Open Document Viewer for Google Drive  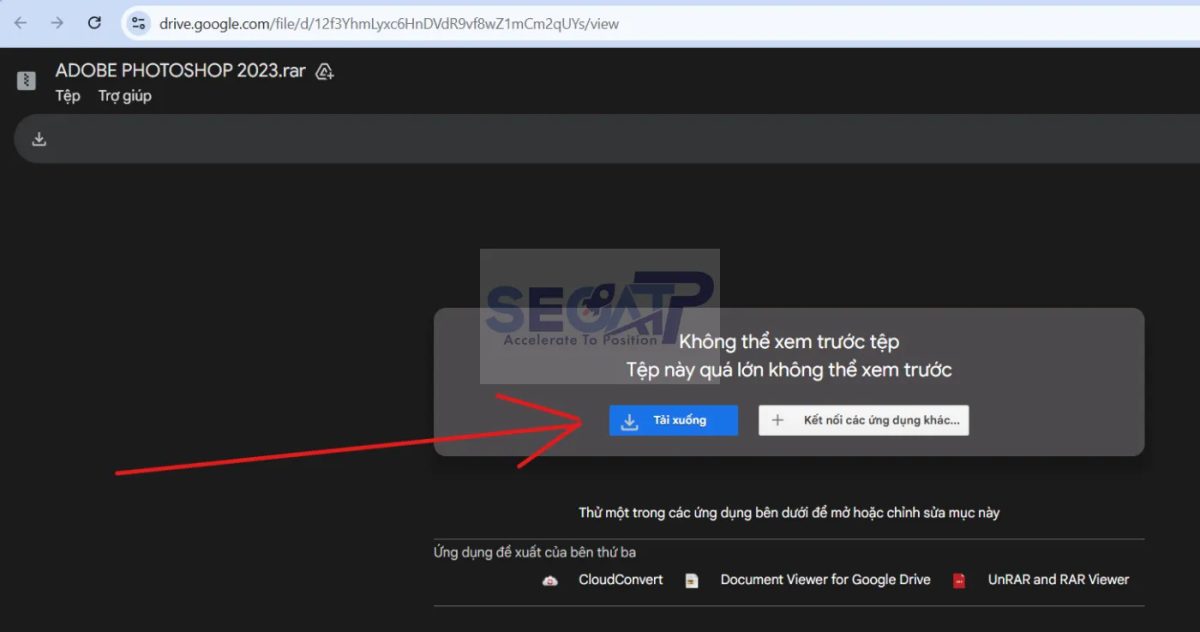[x=825, y=580]
